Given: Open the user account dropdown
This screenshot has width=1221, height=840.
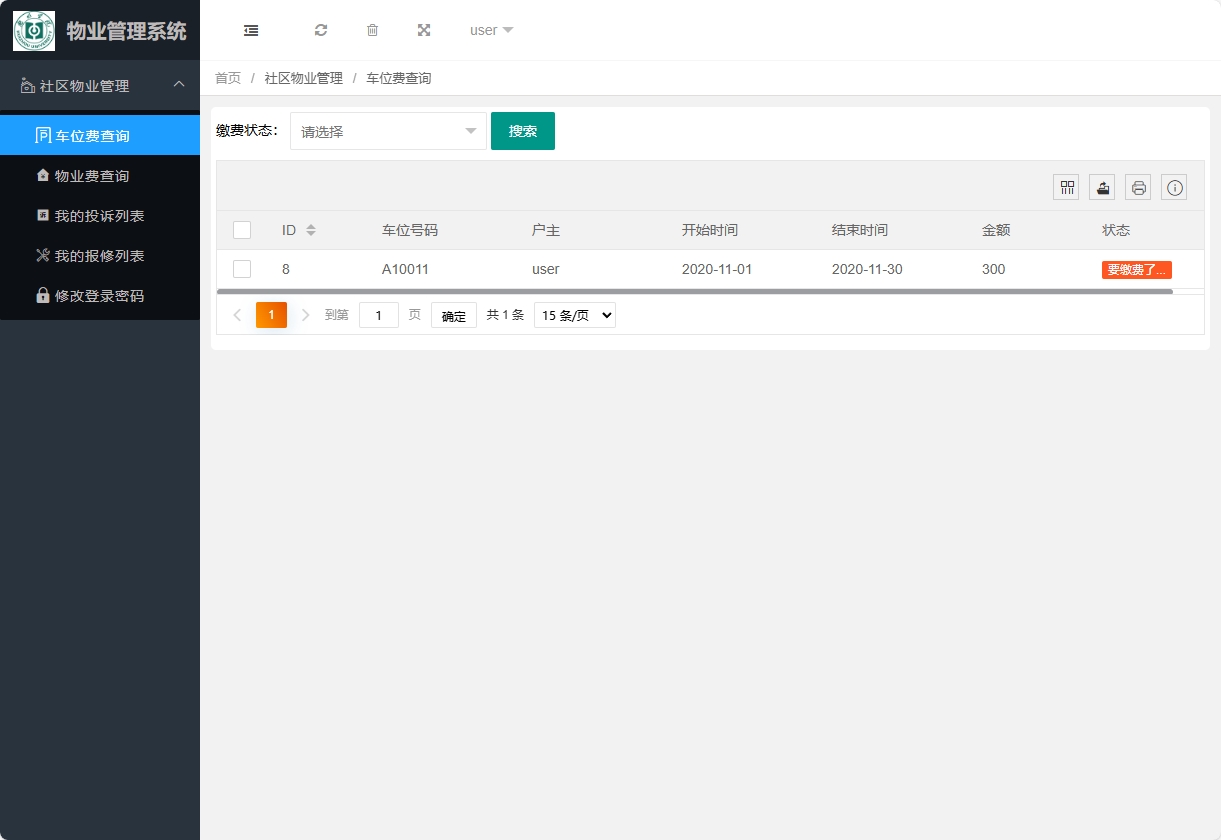Looking at the screenshot, I should click(490, 30).
